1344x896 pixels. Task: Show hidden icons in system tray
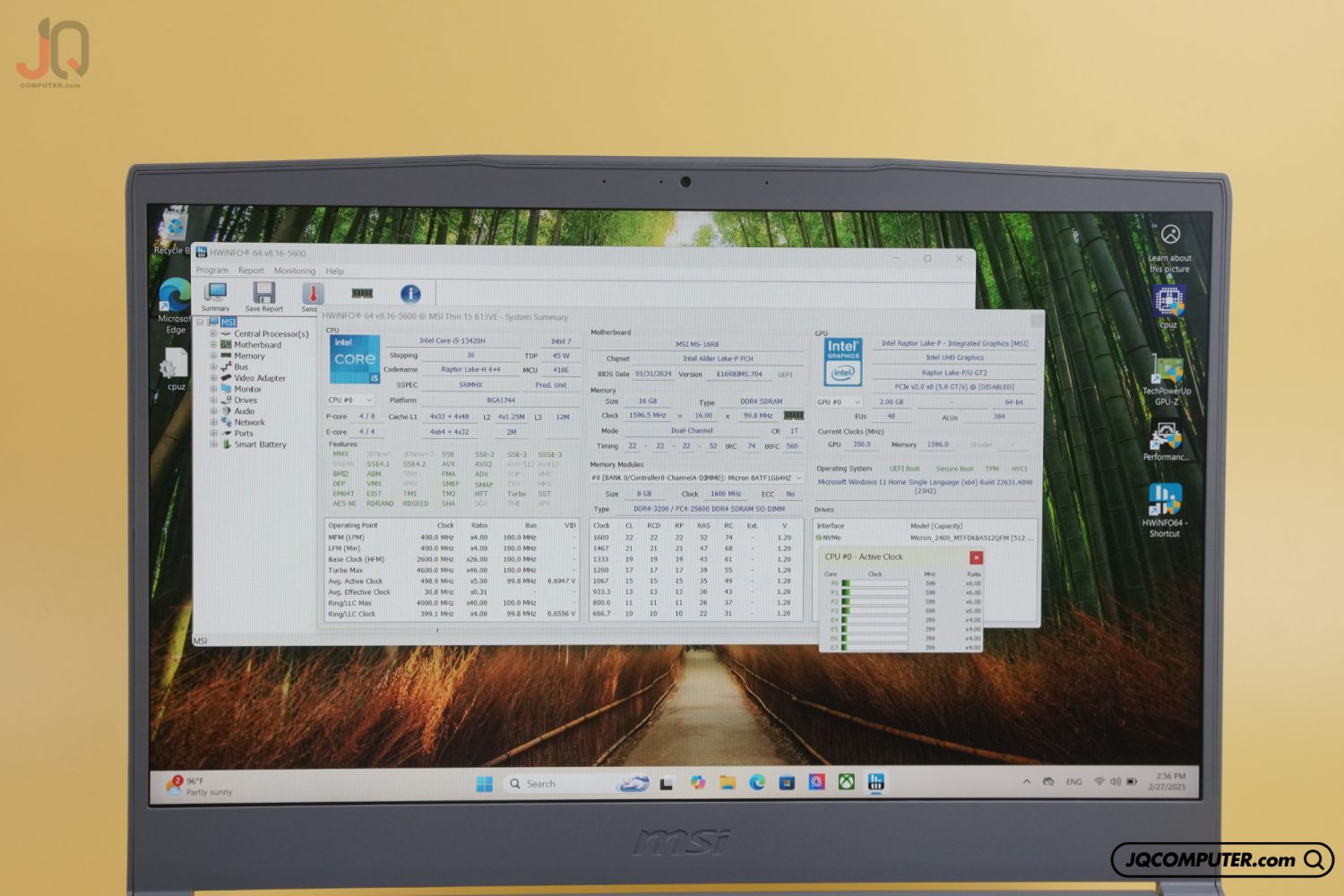point(1027,781)
